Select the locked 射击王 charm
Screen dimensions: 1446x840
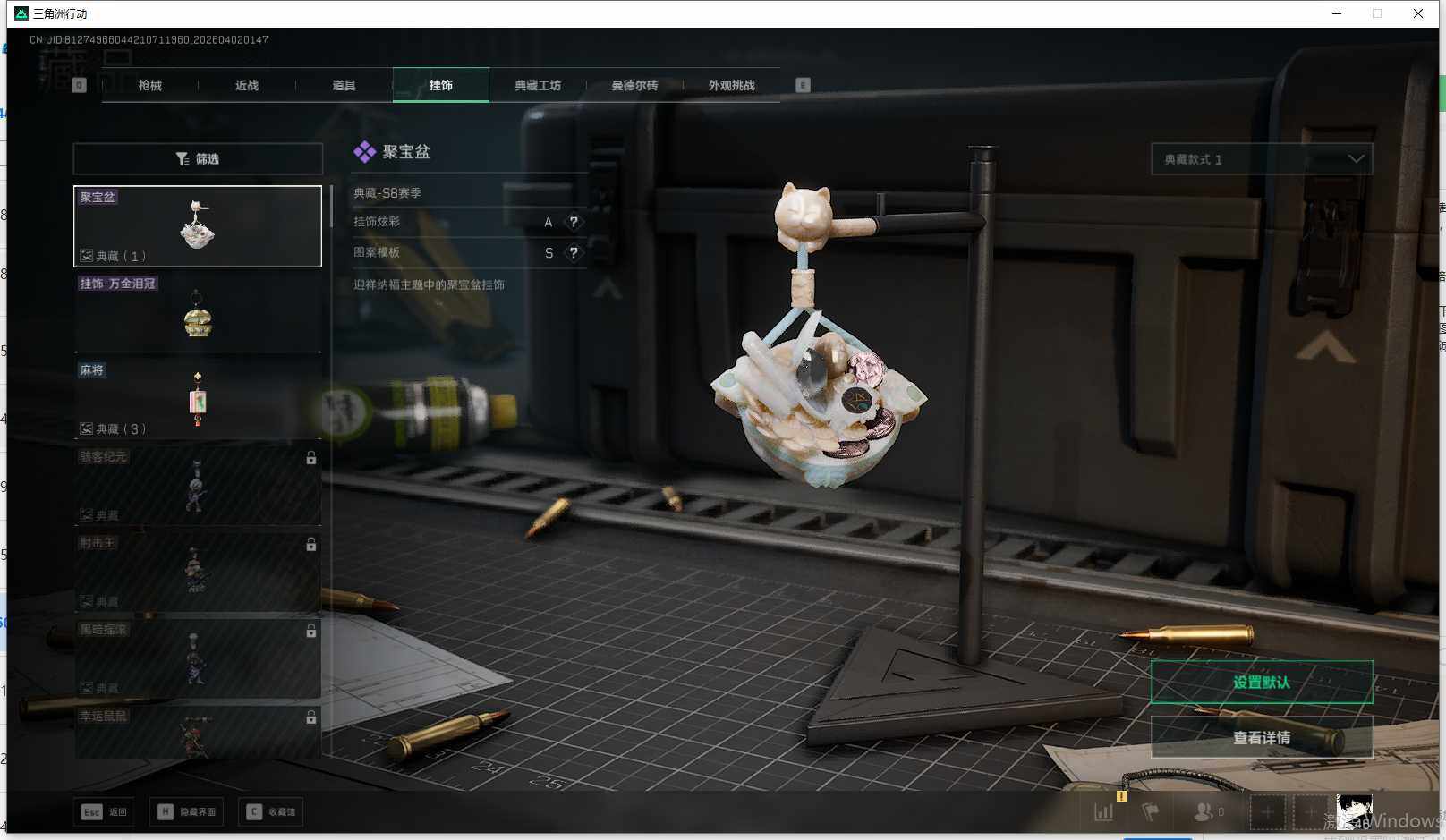click(198, 573)
